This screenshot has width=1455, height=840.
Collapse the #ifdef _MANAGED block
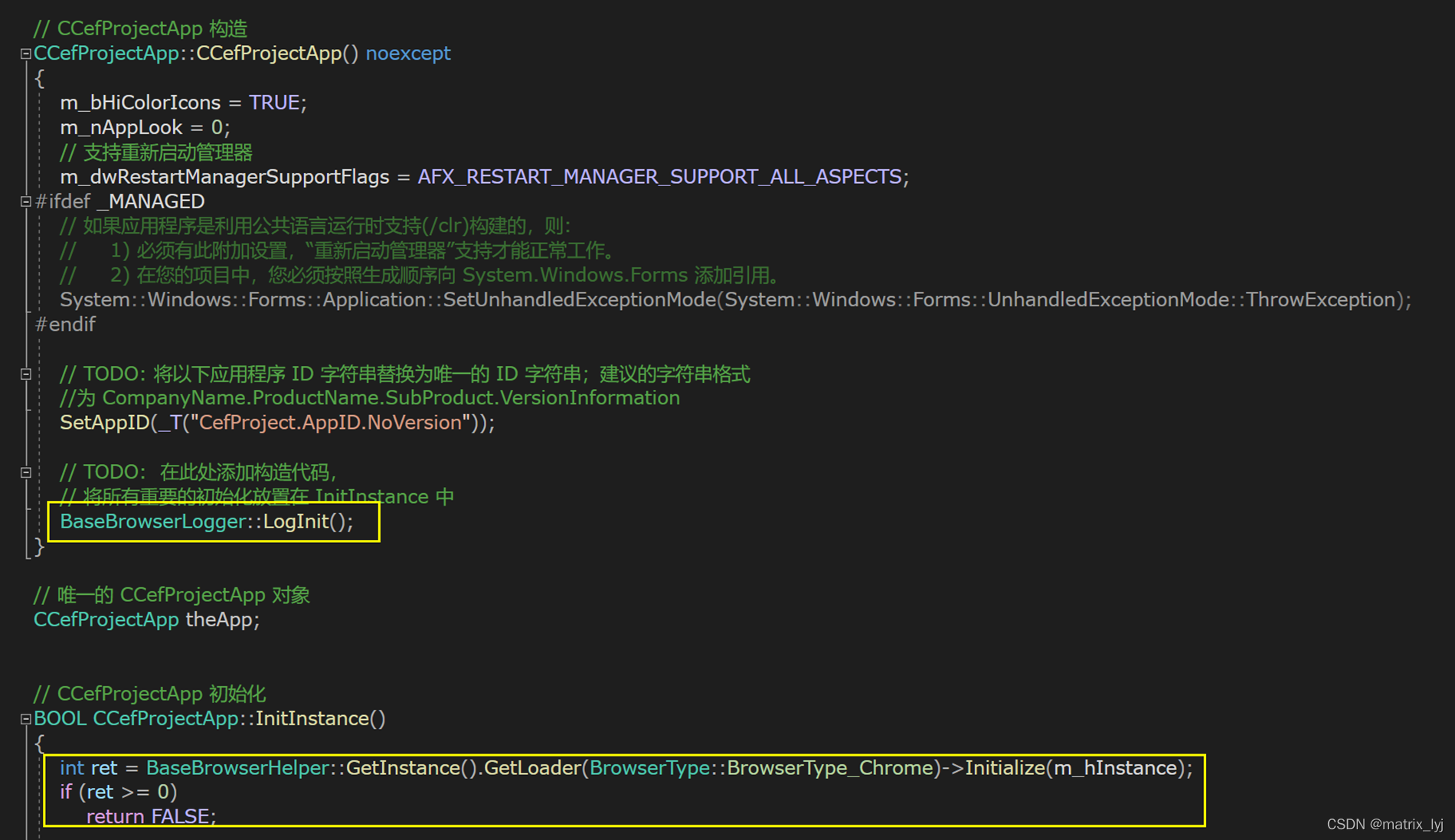[x=25, y=201]
